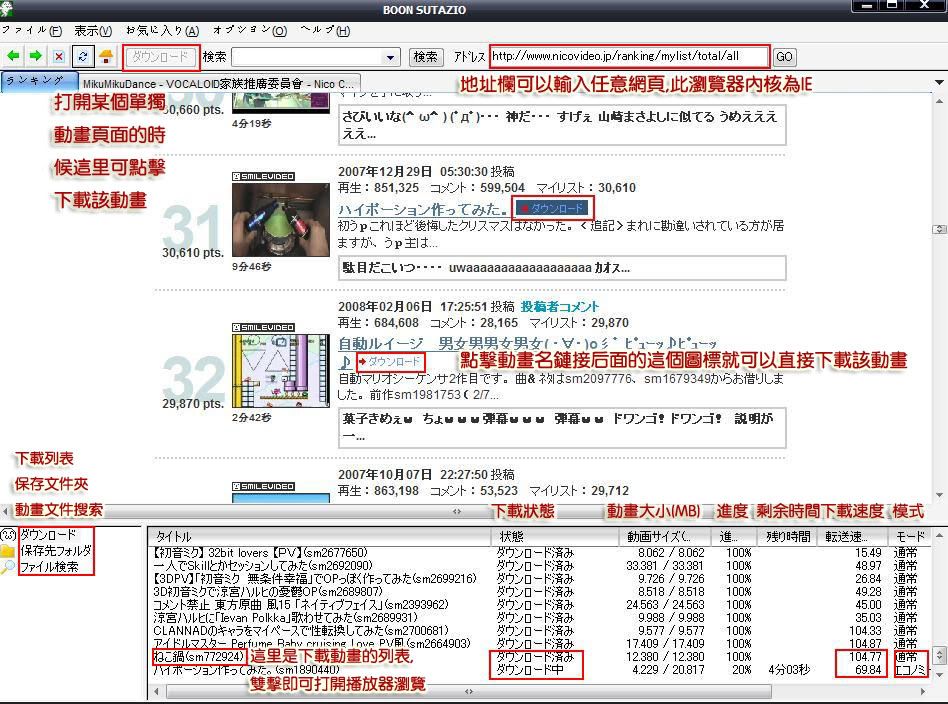Go forward with the green right arrow
Viewport: 948px width, 704px height.
point(36,56)
